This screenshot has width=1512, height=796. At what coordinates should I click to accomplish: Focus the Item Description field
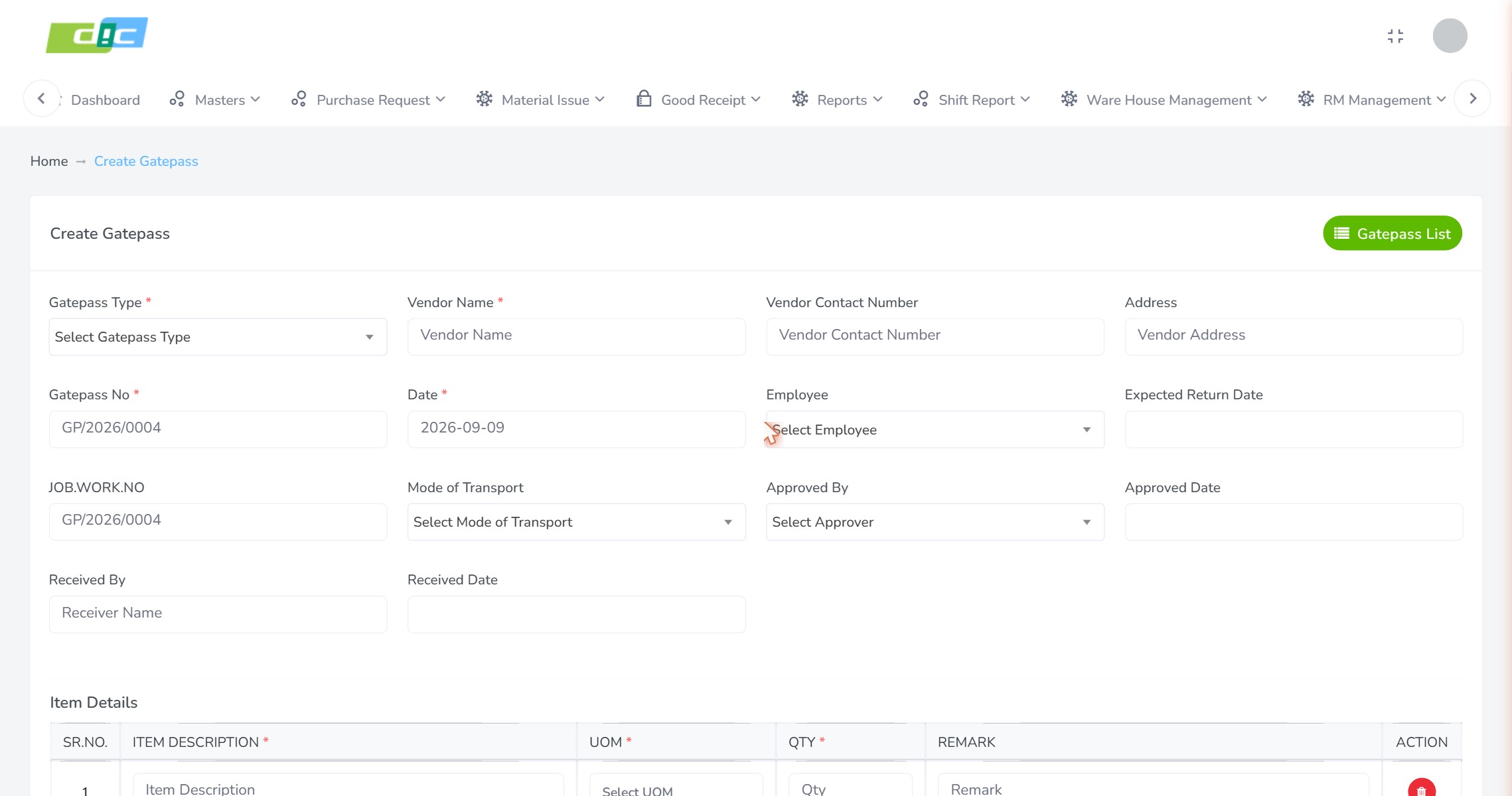[x=348, y=785]
